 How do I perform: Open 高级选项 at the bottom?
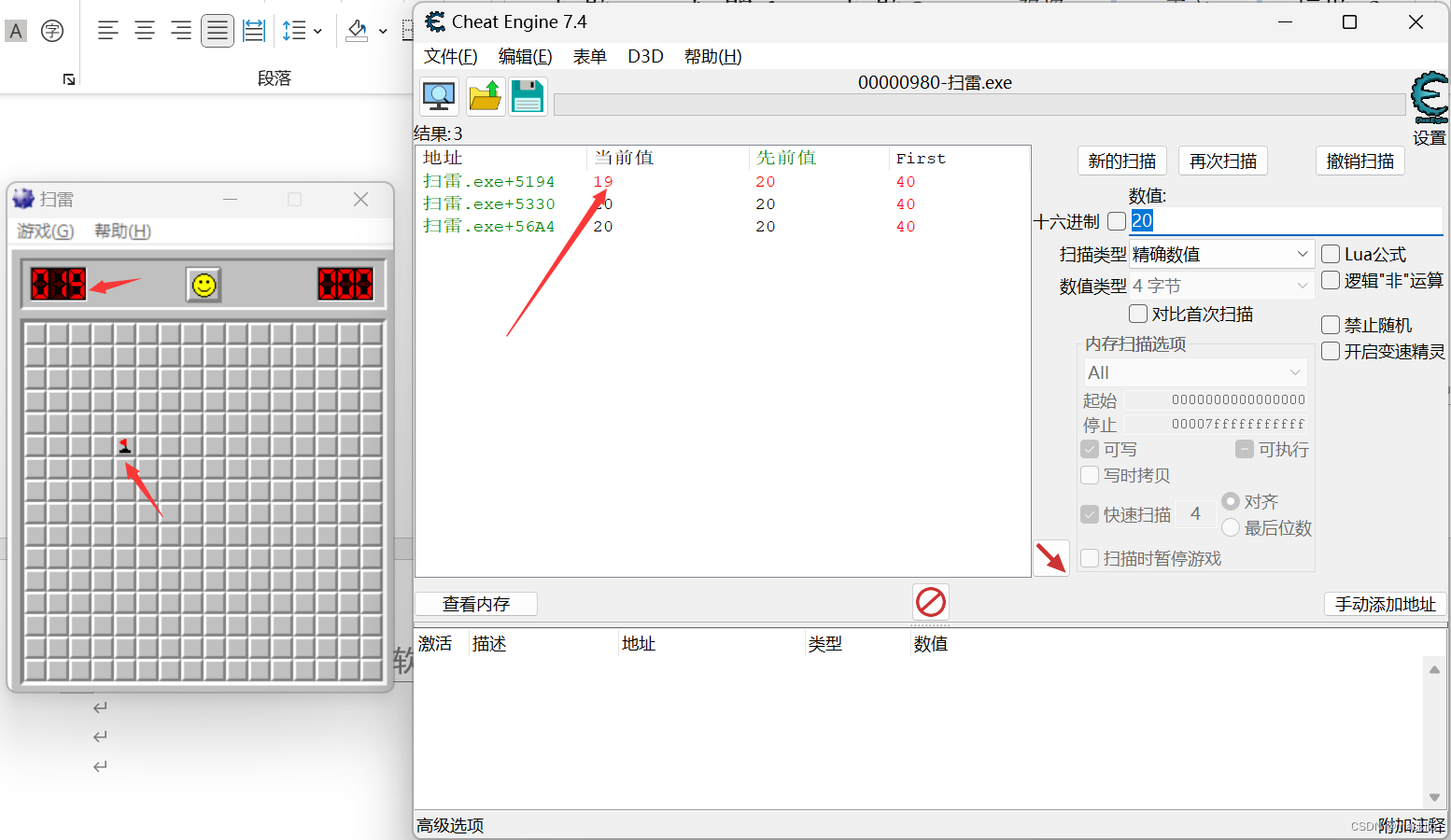pos(450,825)
